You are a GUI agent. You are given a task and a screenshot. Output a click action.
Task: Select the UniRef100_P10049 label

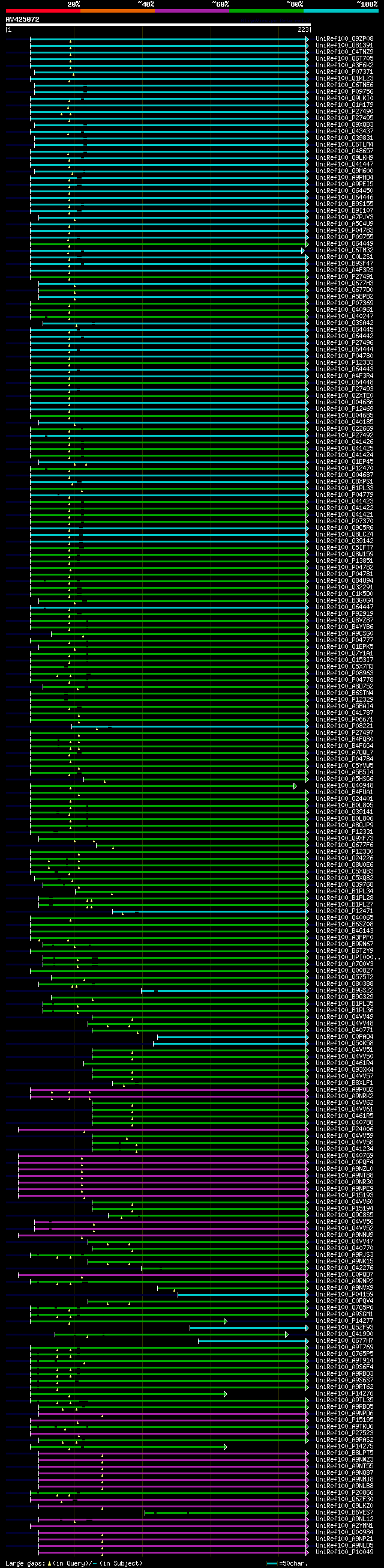coord(344,1552)
